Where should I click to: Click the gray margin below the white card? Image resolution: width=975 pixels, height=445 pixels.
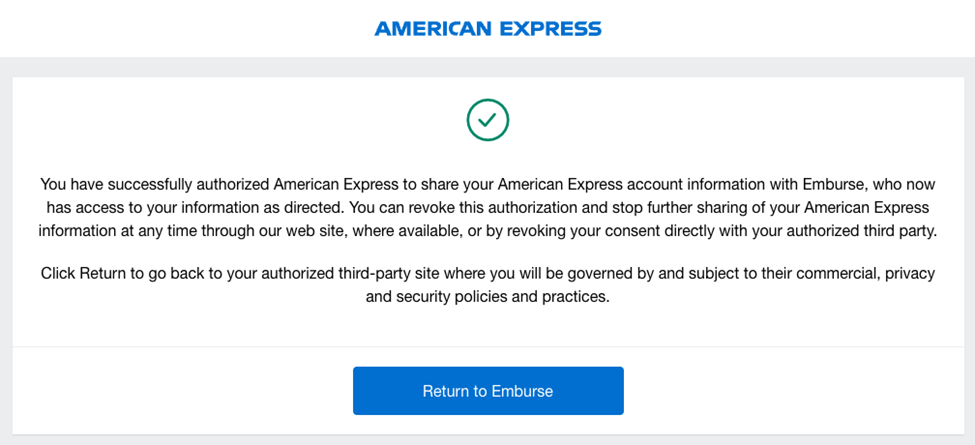click(488, 440)
